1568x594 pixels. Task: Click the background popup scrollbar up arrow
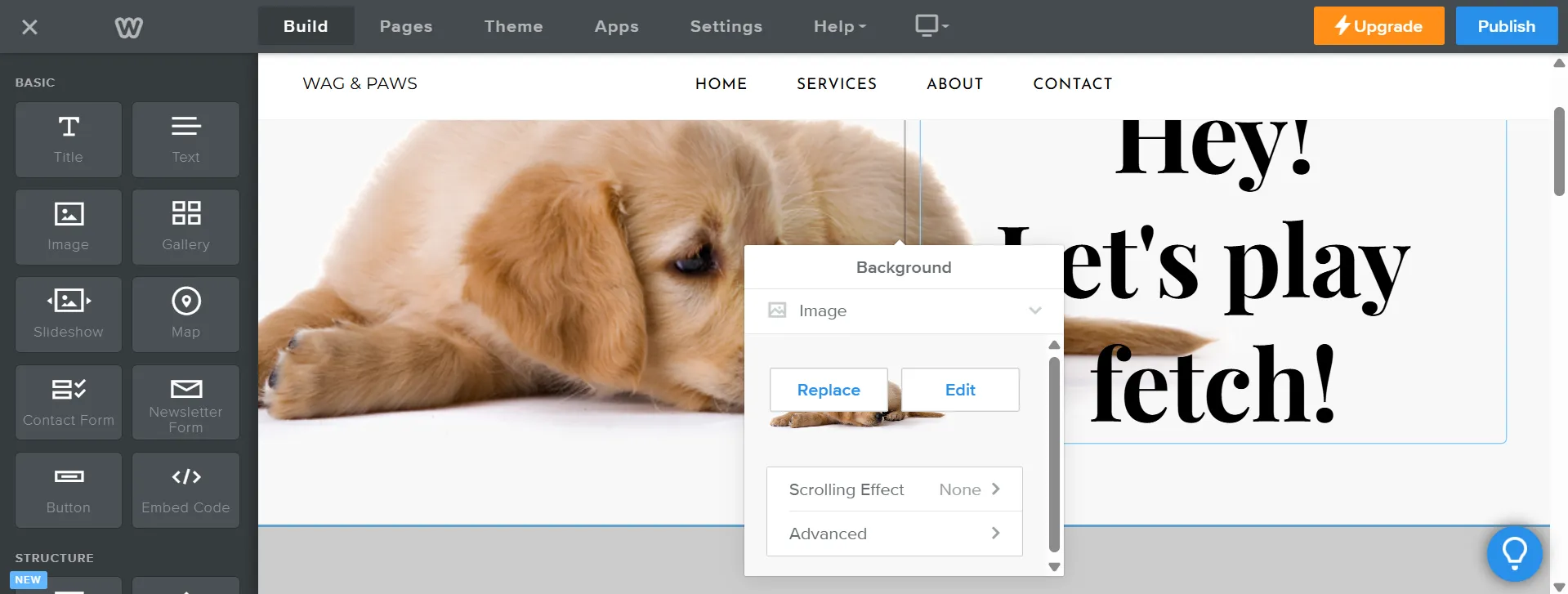coord(1054,345)
